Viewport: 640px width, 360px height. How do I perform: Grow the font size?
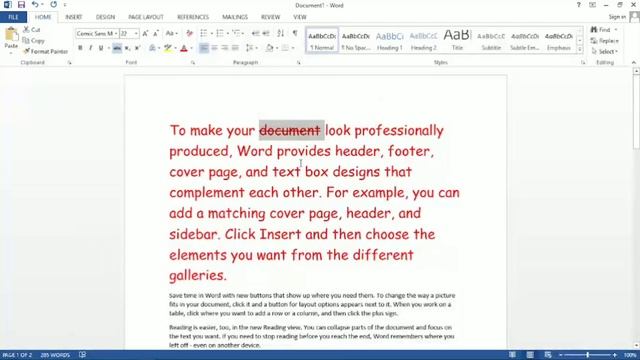click(x=145, y=33)
